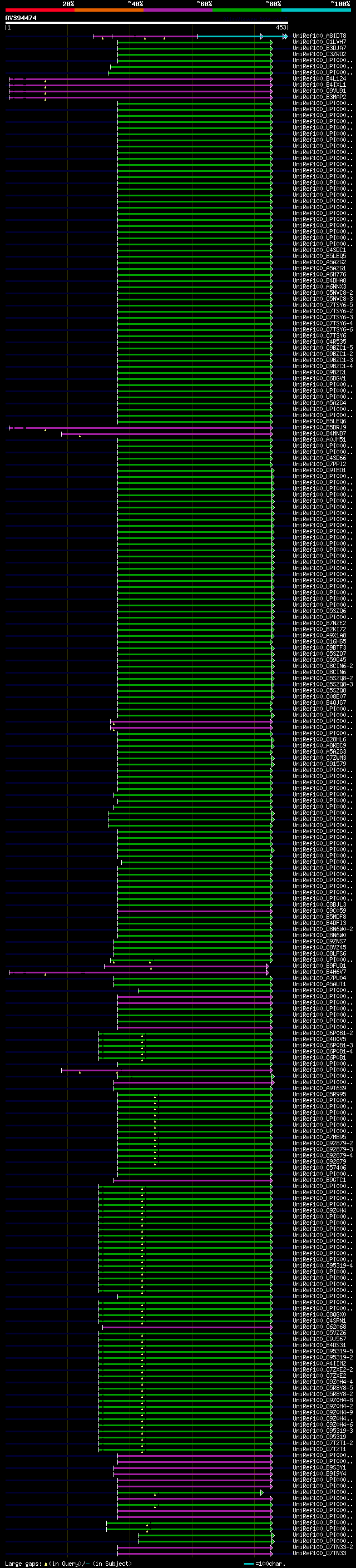Viewport: 356px width, 1568px height.
Task: Click hit UniRef100_B5MDF8
Action: pyautogui.click(x=319, y=917)
